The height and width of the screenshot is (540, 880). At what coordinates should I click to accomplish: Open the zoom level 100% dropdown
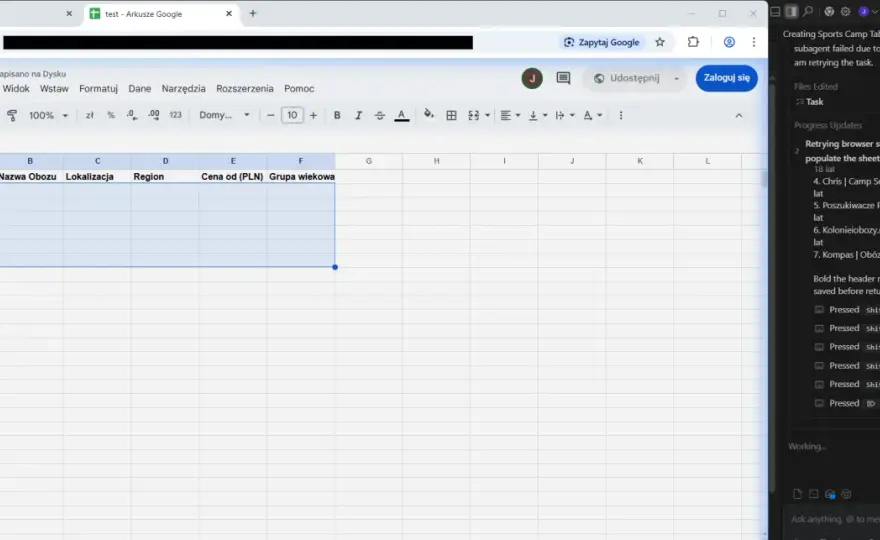pos(48,115)
